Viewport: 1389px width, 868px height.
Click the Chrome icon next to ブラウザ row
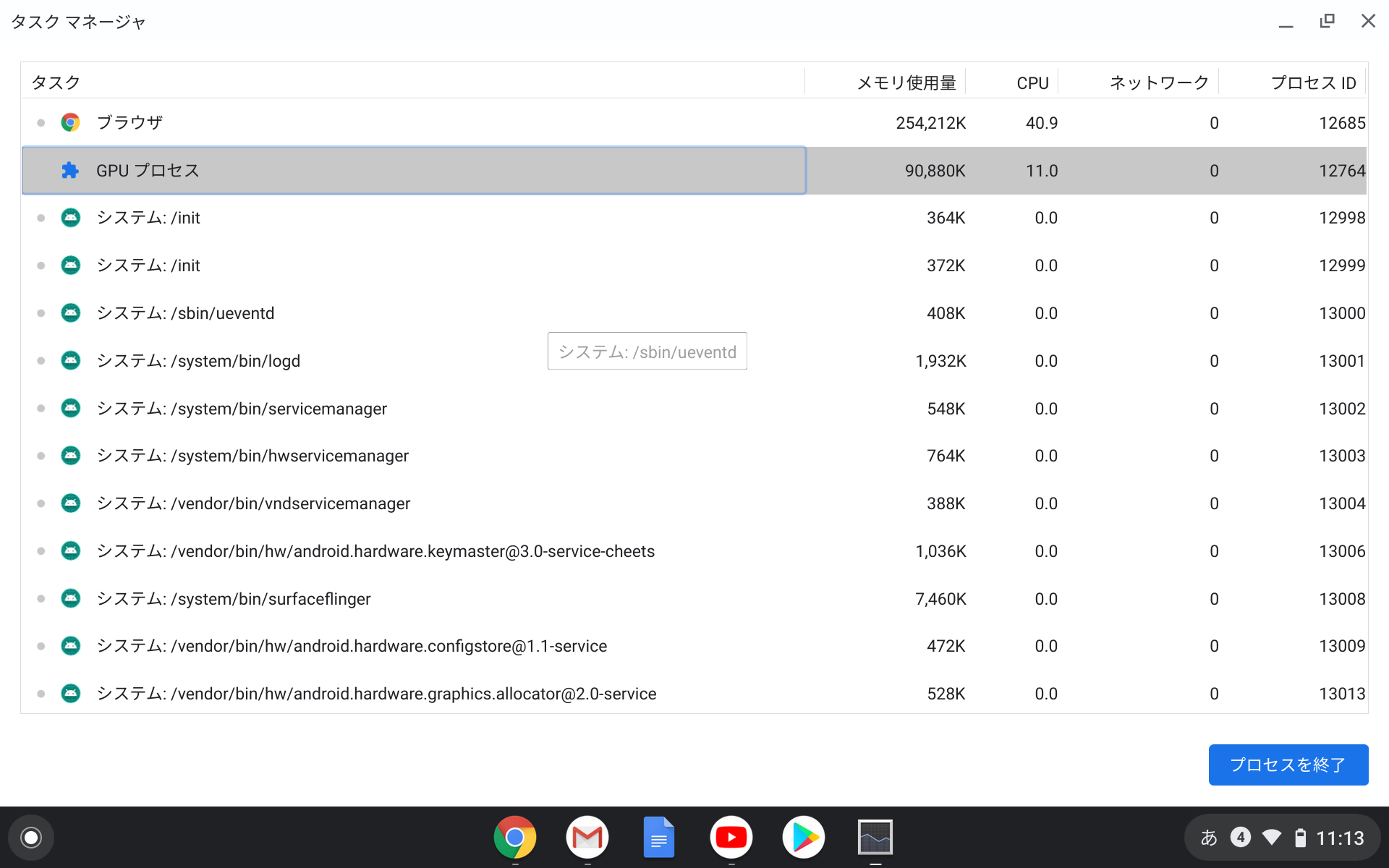tap(71, 122)
